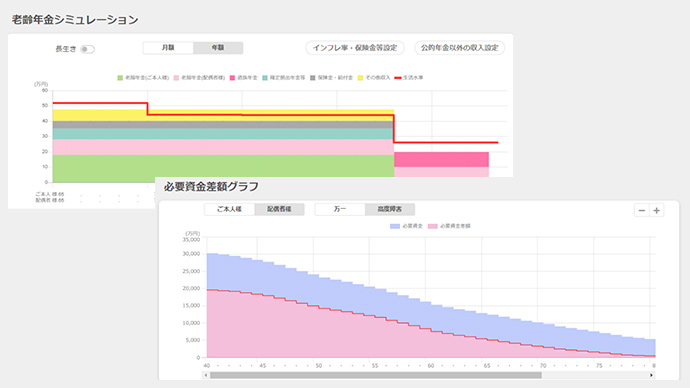Select the 高度障害 scenario option
The height and width of the screenshot is (388, 690).
[x=390, y=209]
